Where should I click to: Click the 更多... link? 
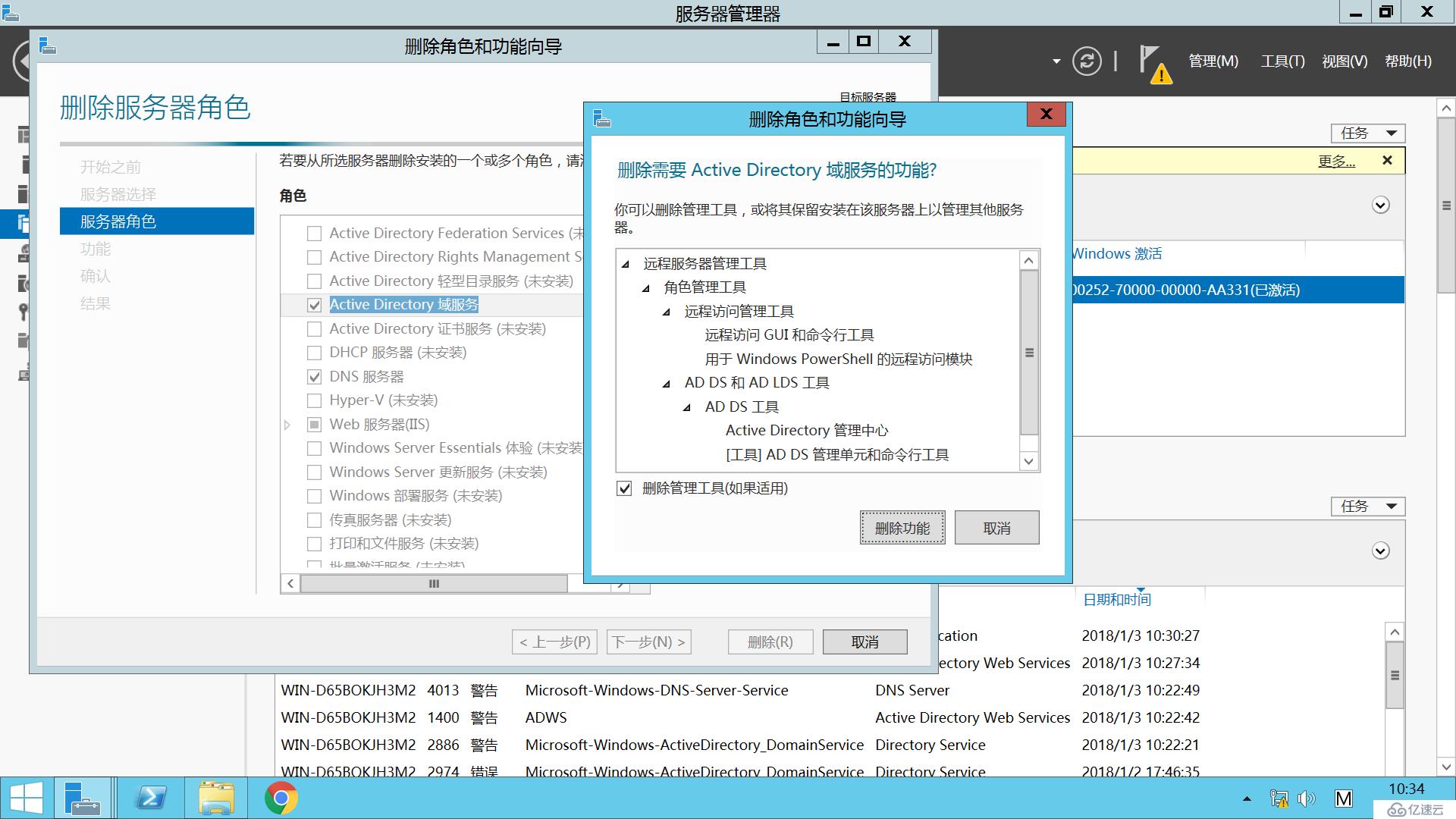(x=1336, y=161)
